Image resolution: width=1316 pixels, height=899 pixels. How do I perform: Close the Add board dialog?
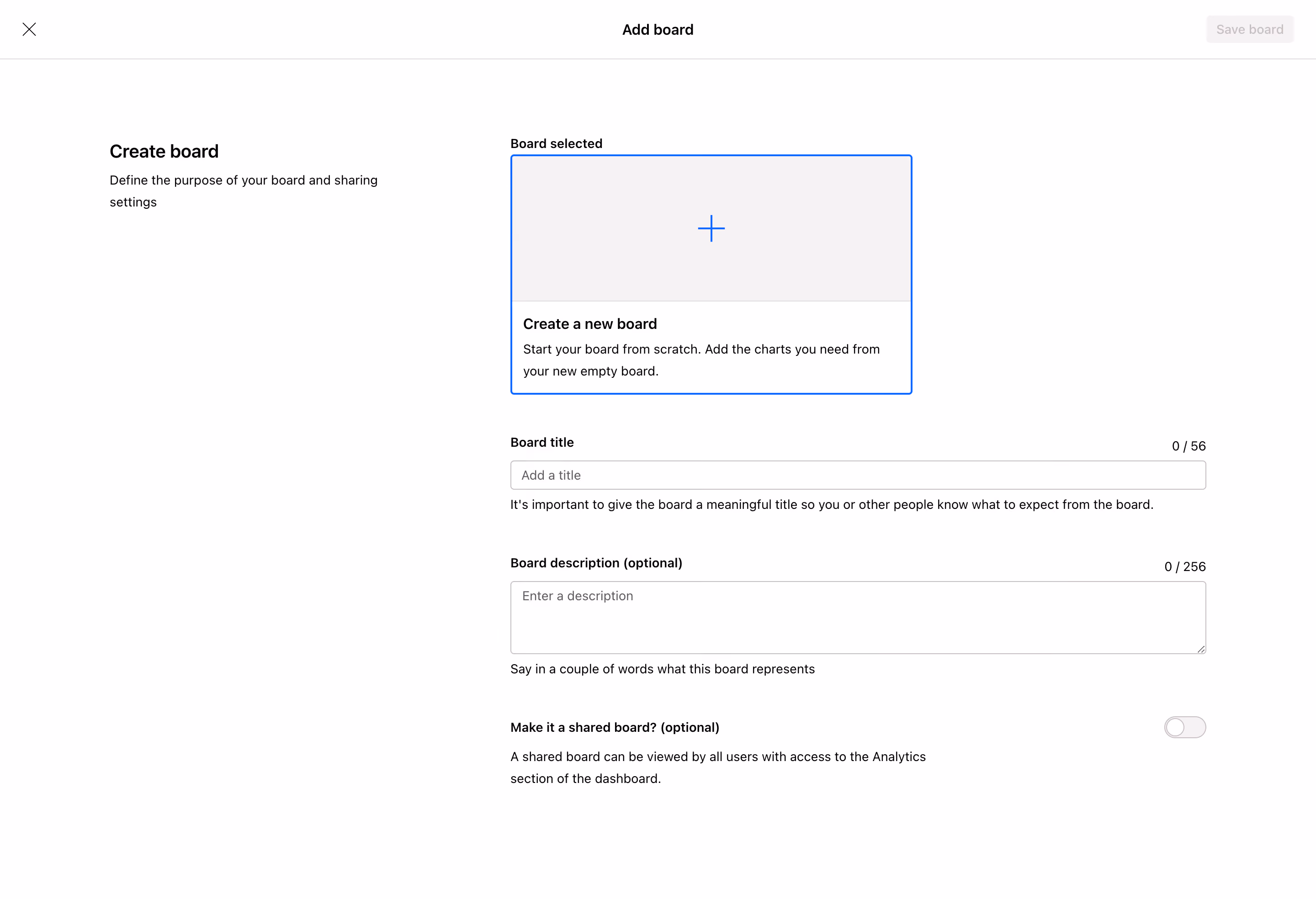coord(29,29)
